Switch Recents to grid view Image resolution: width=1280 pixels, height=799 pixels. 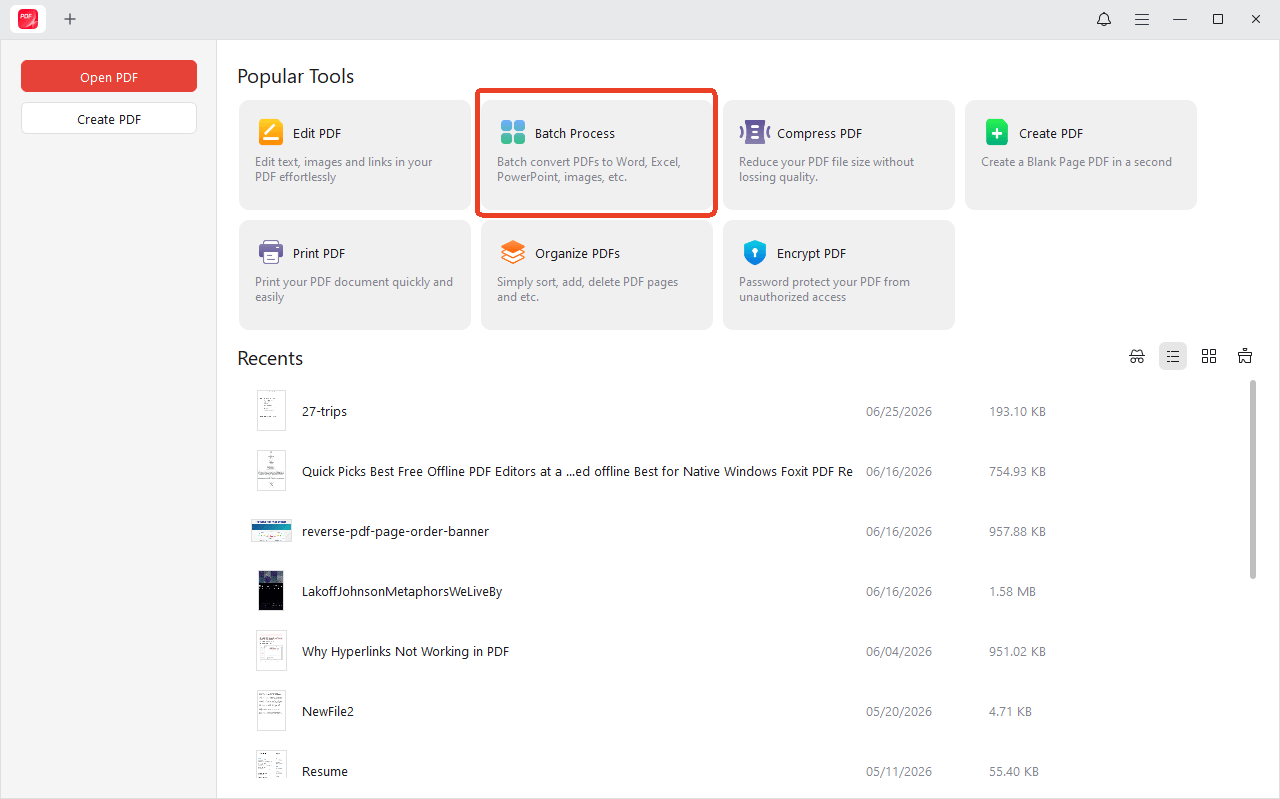pos(1209,356)
